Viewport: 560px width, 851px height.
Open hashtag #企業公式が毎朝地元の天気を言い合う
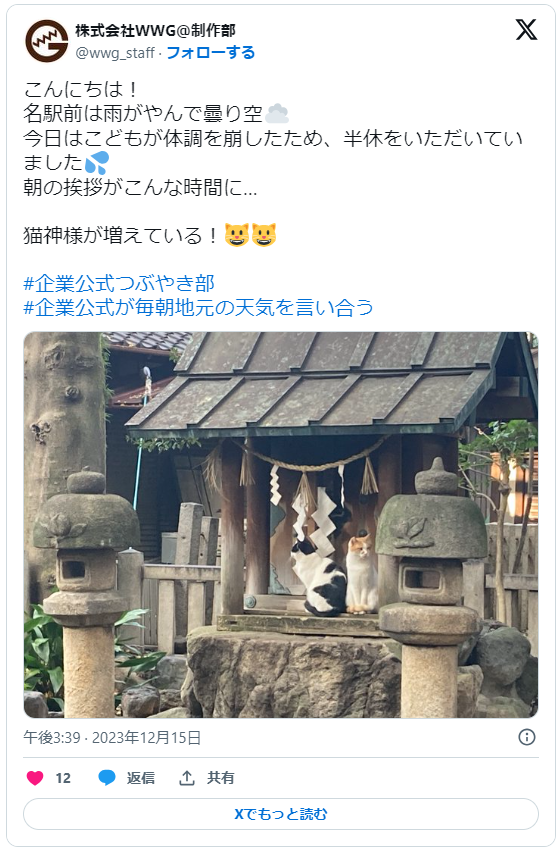point(198,308)
